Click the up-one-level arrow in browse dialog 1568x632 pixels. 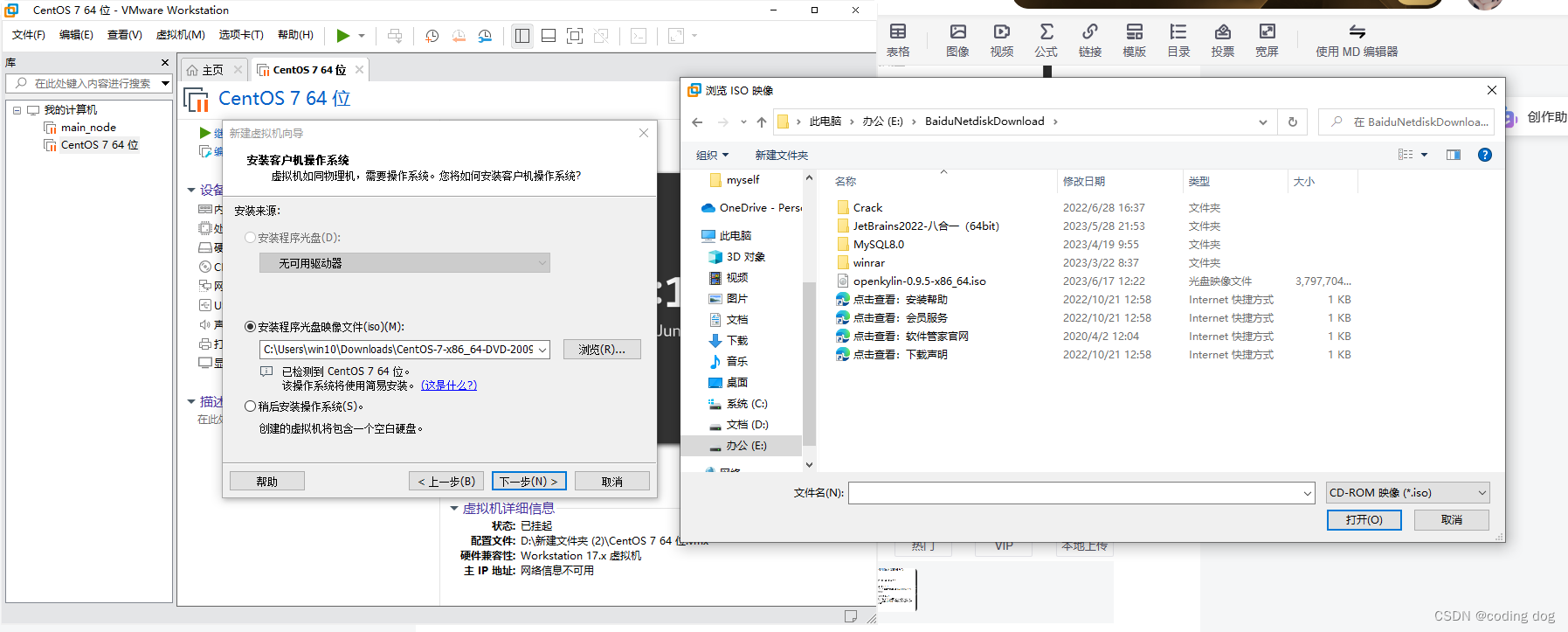(x=762, y=122)
